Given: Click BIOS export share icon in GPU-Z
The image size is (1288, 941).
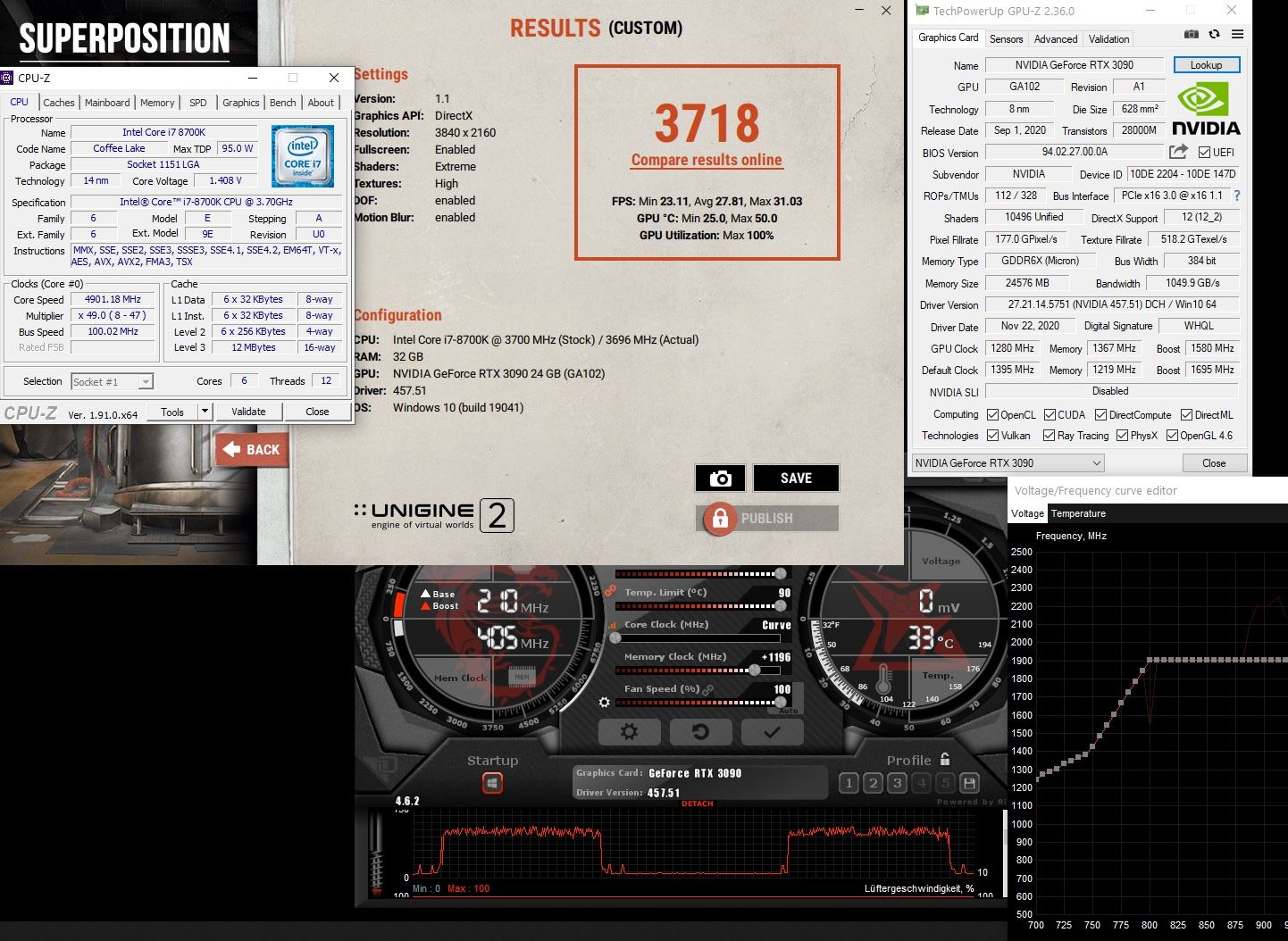Looking at the screenshot, I should coord(1178,152).
